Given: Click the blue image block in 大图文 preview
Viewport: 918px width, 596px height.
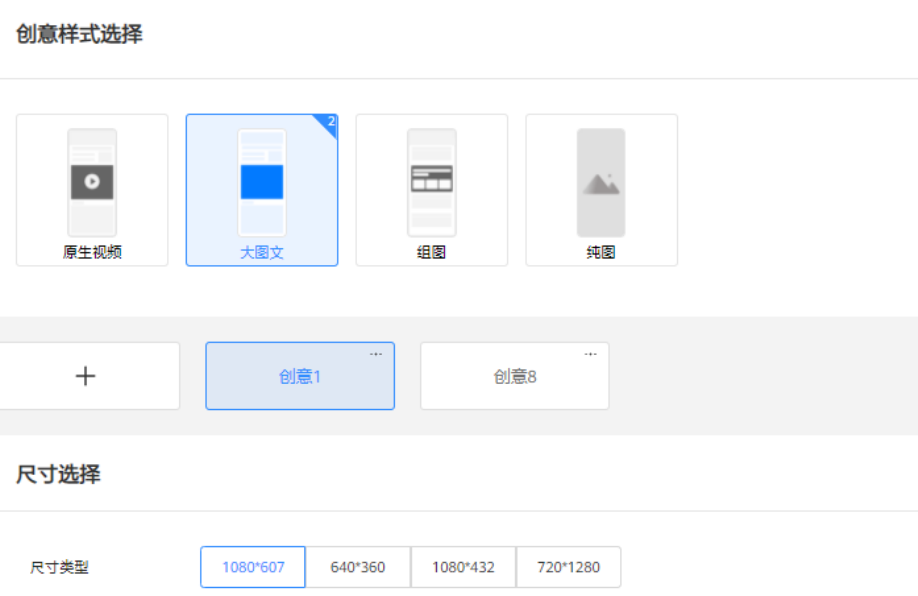Looking at the screenshot, I should coord(261,180).
